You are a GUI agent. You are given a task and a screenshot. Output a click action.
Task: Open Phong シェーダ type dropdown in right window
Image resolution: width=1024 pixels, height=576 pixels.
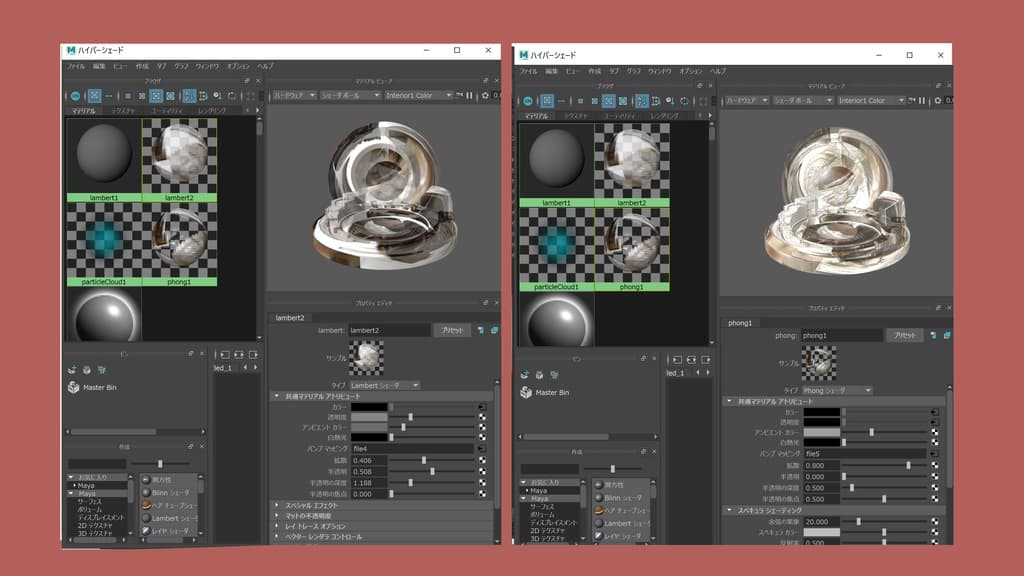coord(837,391)
